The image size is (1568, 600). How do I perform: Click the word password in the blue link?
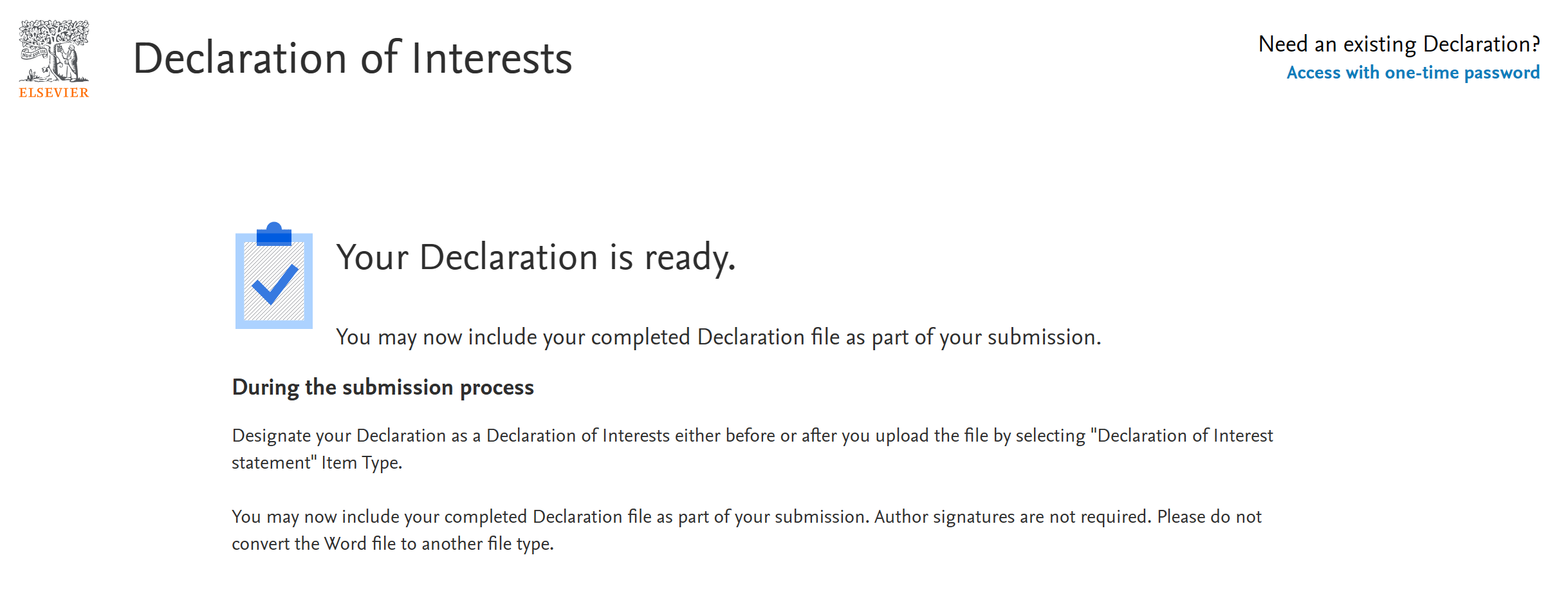tap(1502, 73)
